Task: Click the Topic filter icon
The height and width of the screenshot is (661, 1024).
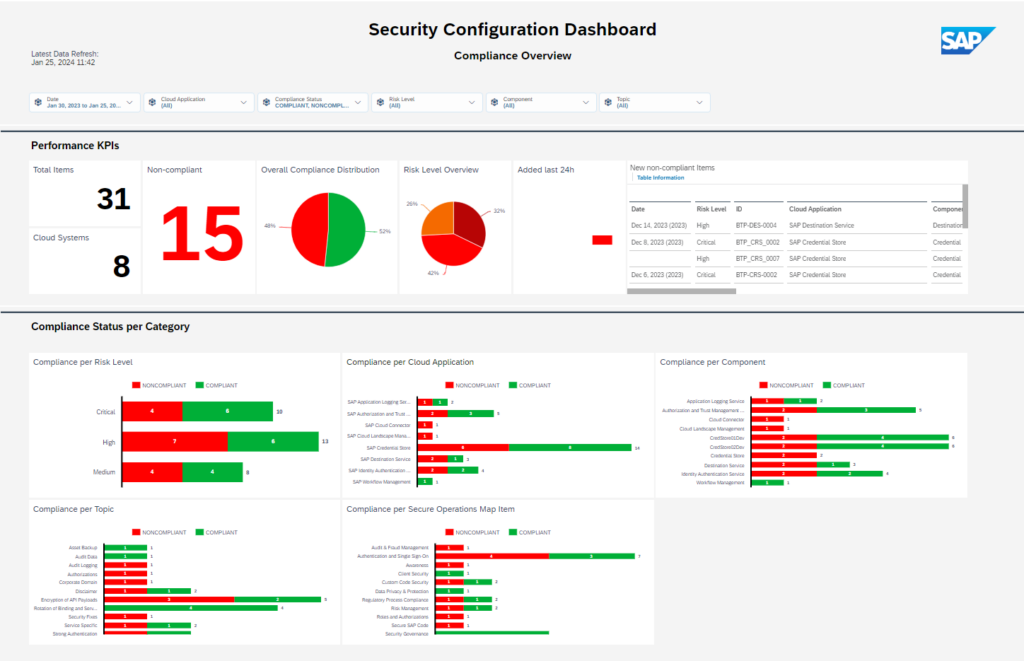Action: 608,103
